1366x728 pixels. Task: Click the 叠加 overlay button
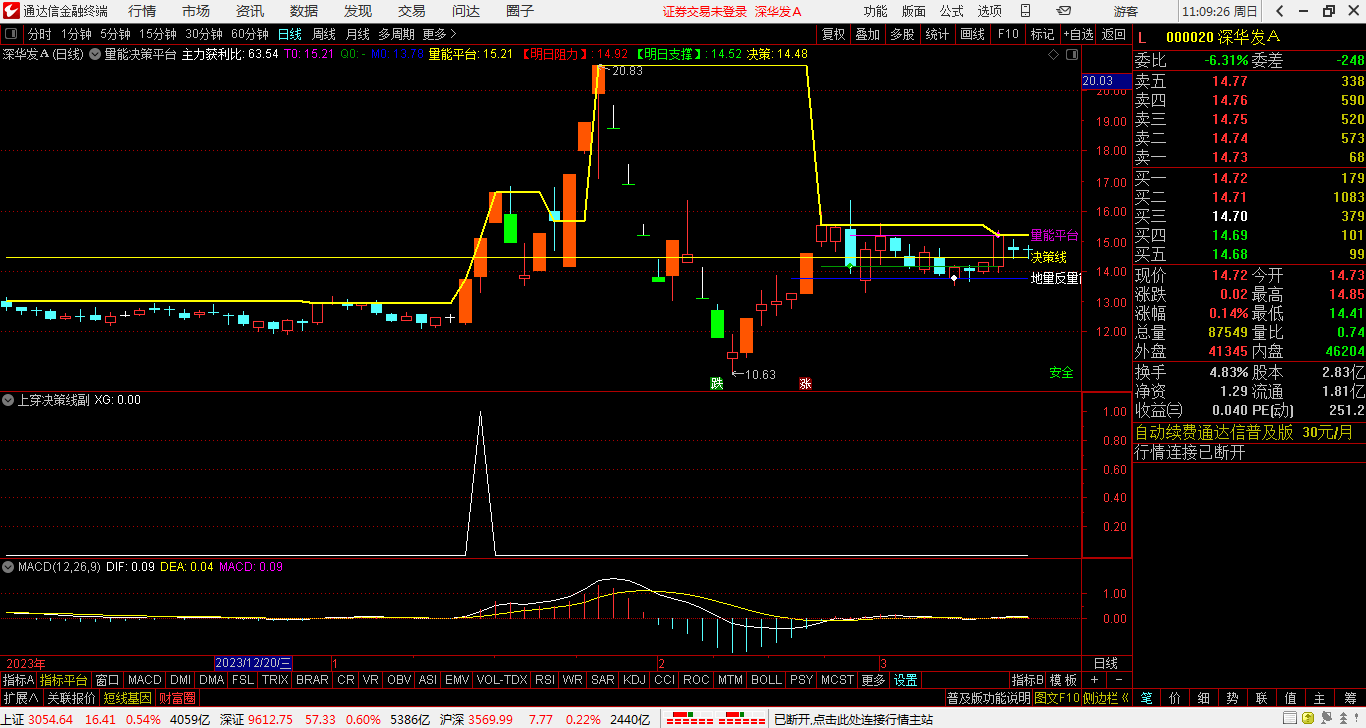tap(868, 34)
